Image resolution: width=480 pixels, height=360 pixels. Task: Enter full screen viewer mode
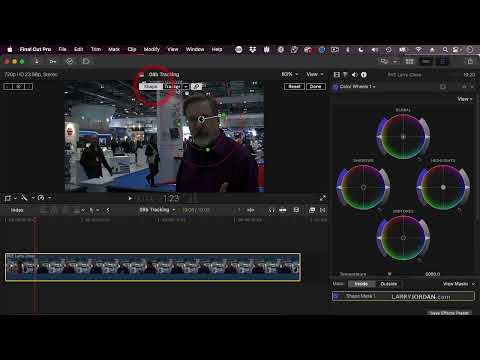[x=322, y=198]
